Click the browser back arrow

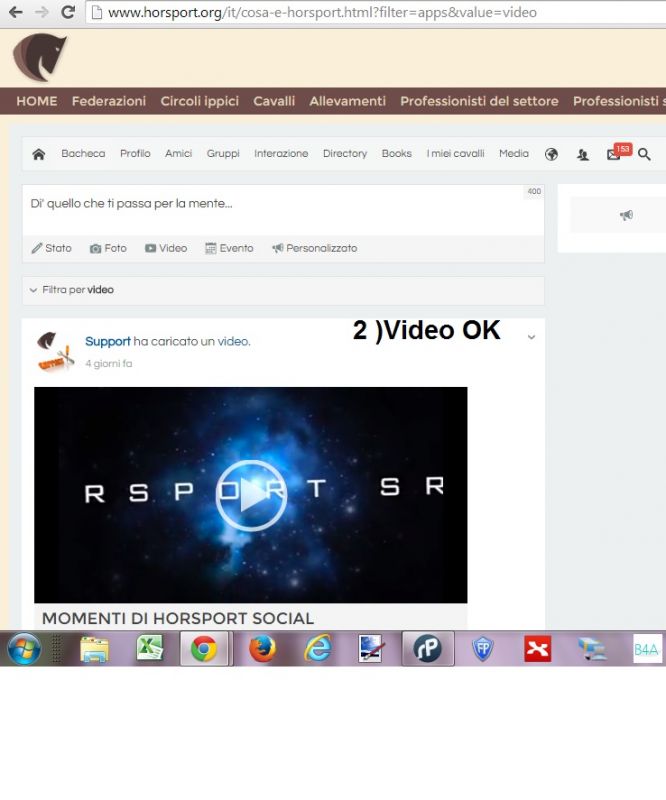15,12
